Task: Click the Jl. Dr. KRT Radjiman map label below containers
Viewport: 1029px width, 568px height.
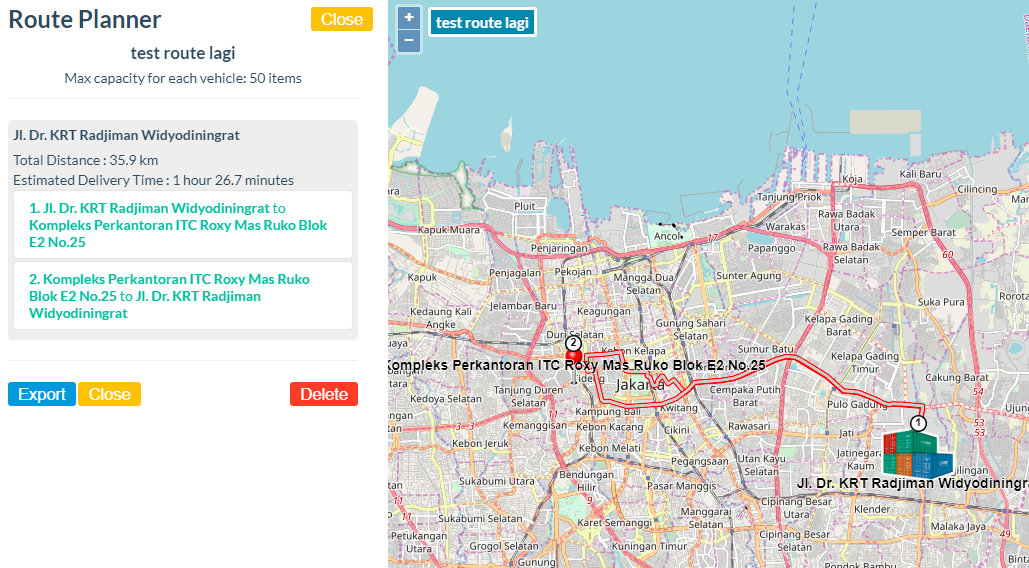Action: [912, 484]
